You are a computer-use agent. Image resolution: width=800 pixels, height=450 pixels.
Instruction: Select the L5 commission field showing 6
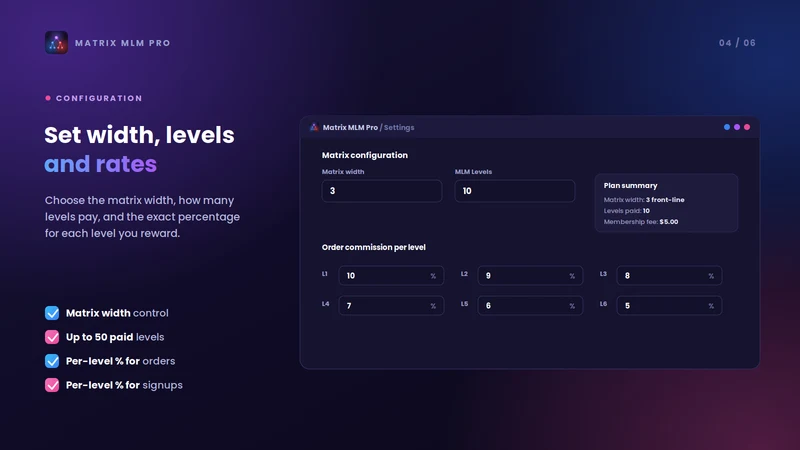530,306
